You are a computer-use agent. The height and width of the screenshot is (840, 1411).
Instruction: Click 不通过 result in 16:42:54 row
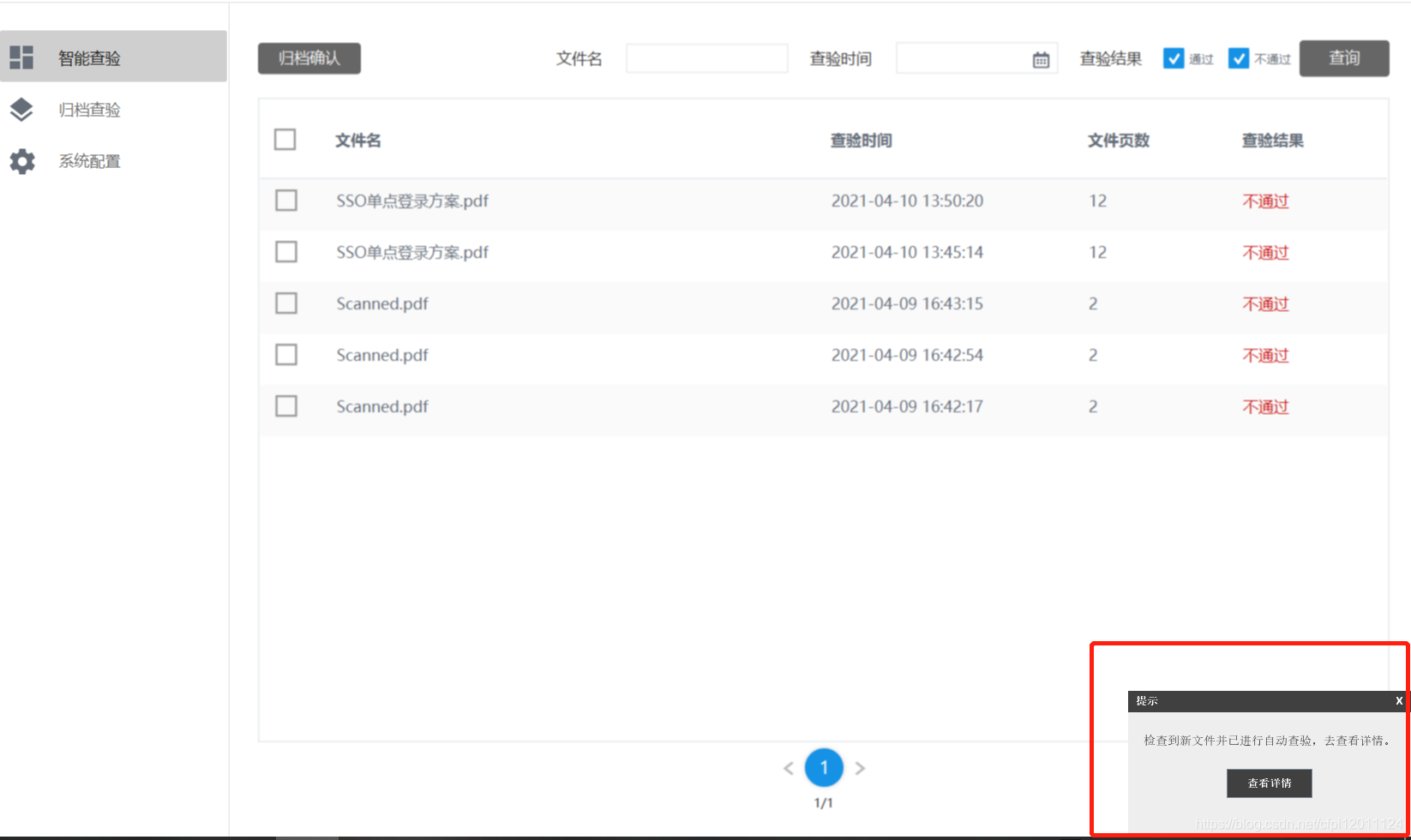[1266, 356]
